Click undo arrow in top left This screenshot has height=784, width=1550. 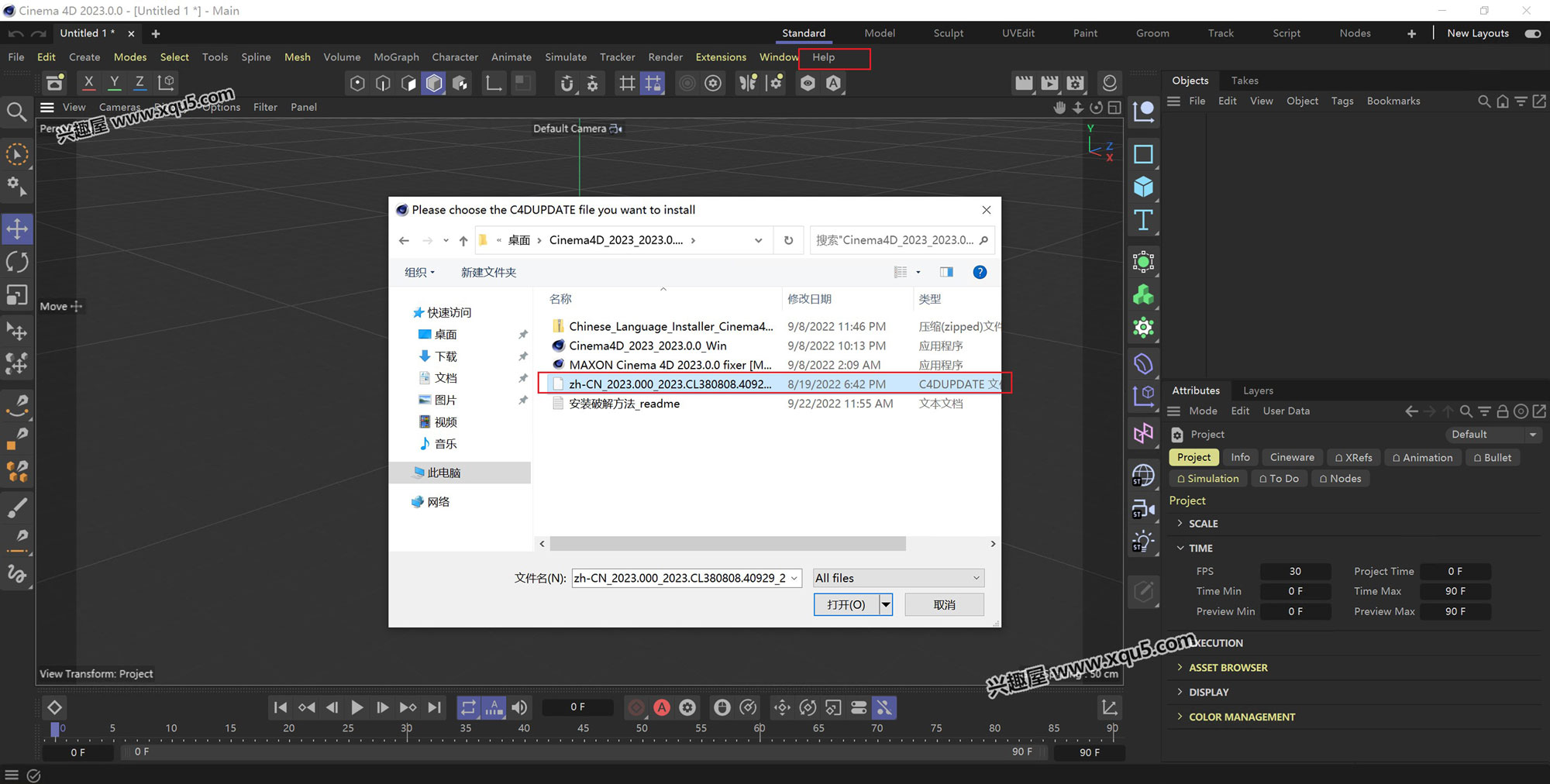pyautogui.click(x=15, y=33)
